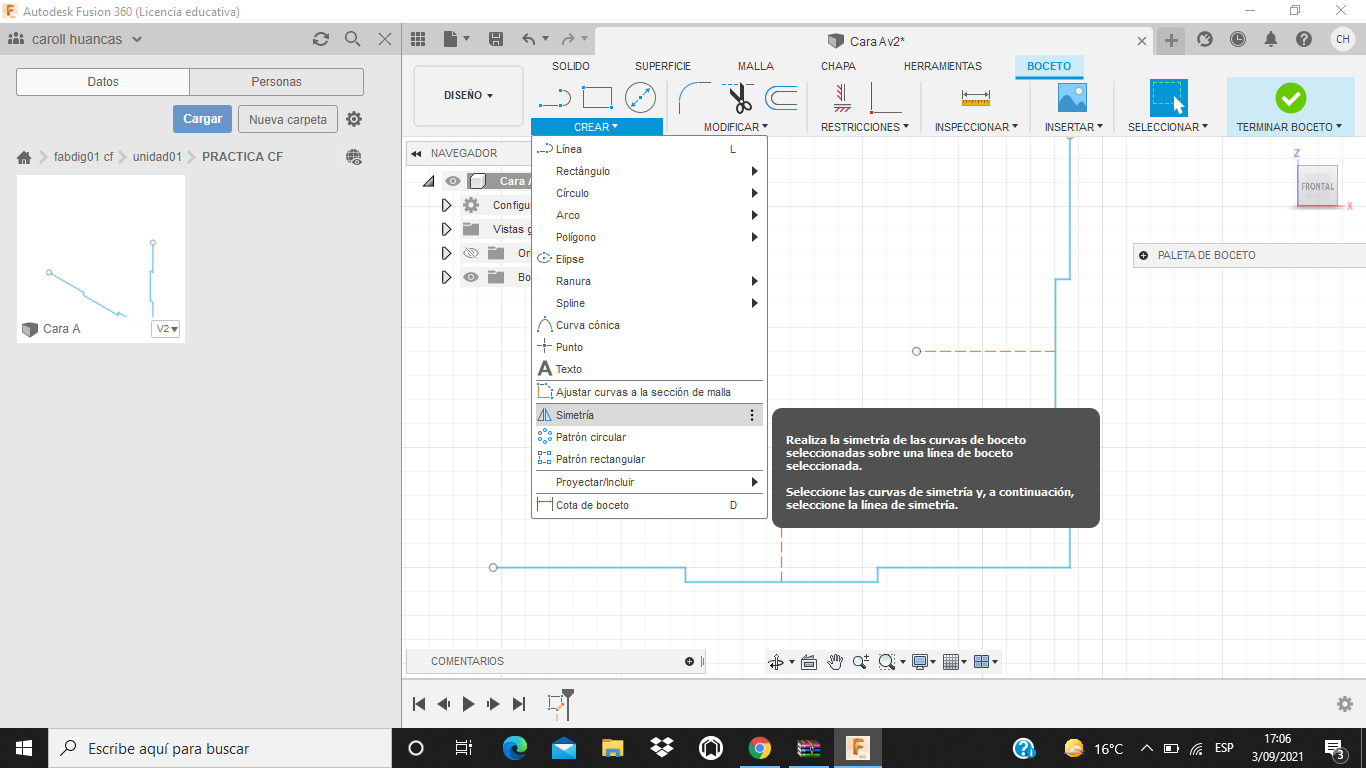Apply the coincident hatch constraint icon
The image size is (1366, 768).
coord(841,97)
